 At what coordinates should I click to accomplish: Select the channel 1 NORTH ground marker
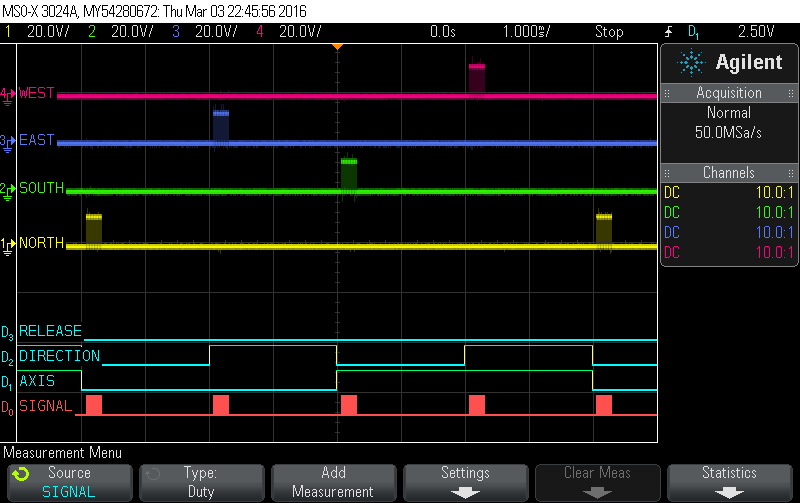[8, 243]
